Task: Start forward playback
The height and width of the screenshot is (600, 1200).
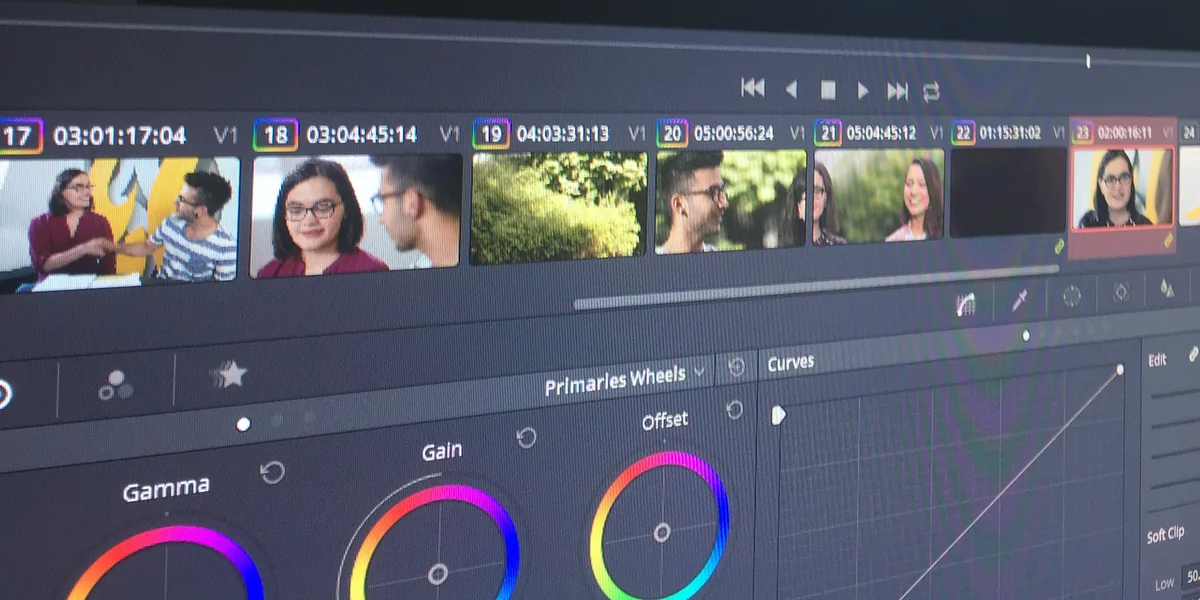Action: pos(863,91)
